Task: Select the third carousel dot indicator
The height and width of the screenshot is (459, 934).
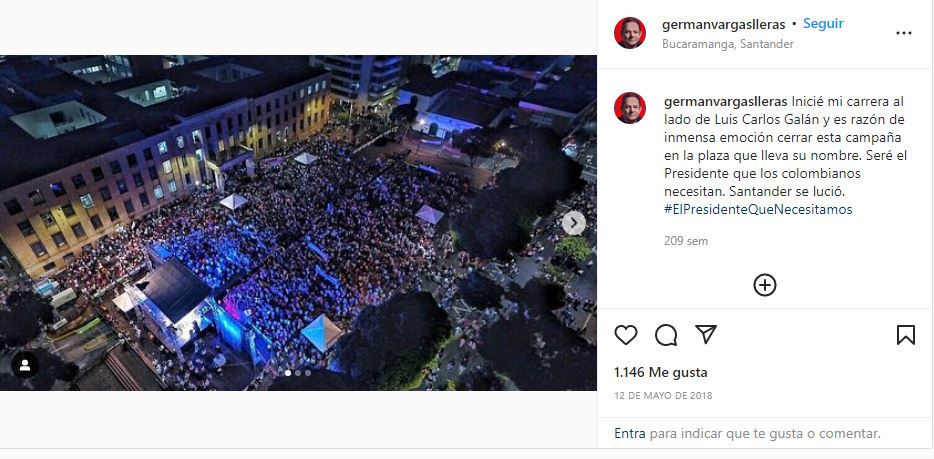Action: point(308,373)
